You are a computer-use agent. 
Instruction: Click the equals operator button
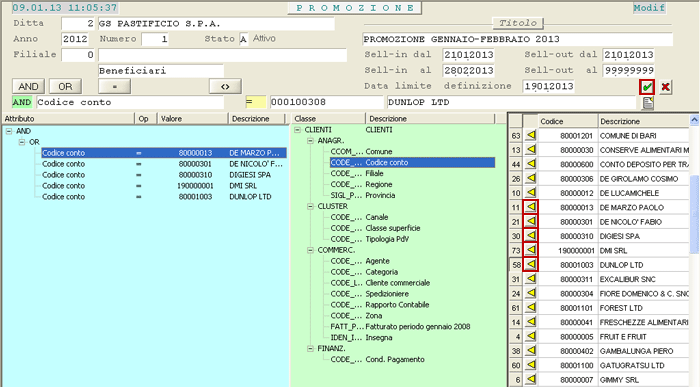pyautogui.click(x=114, y=86)
